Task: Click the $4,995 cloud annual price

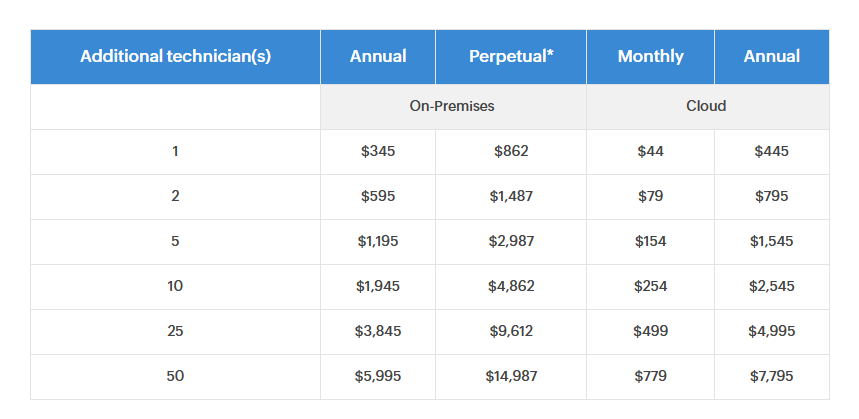Action: pyautogui.click(x=771, y=332)
